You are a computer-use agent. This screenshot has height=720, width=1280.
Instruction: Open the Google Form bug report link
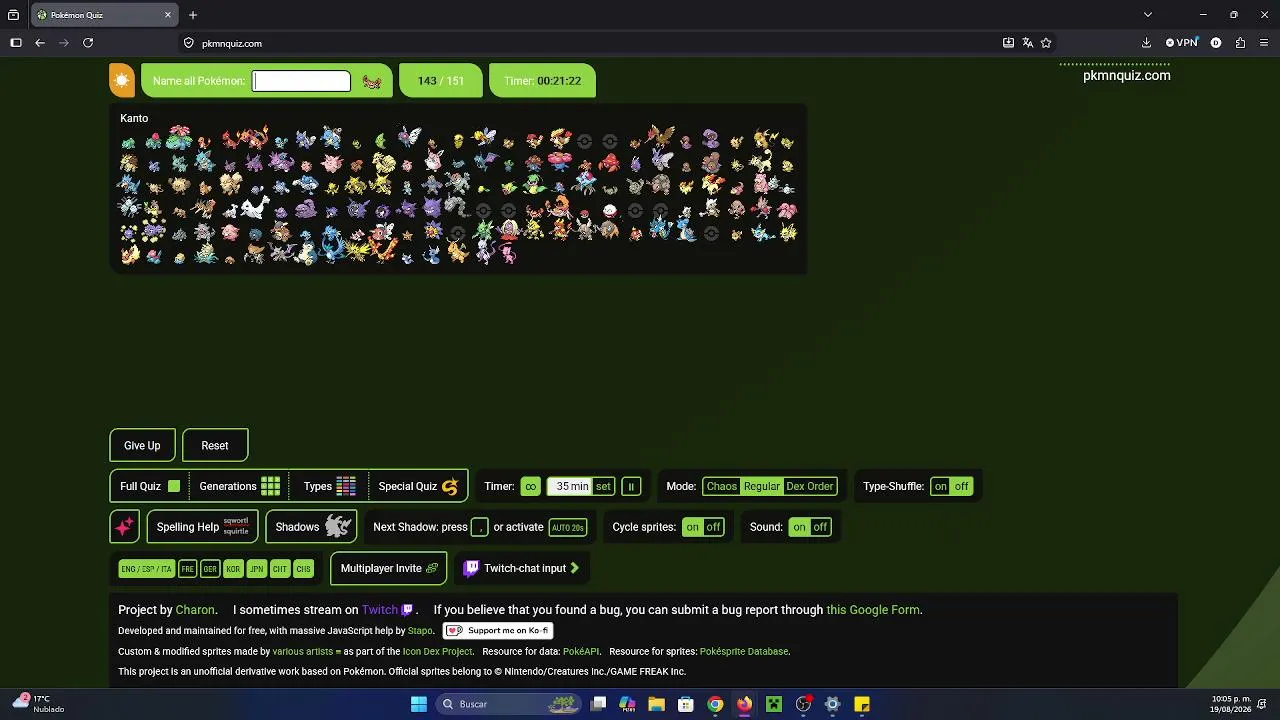[x=873, y=610]
